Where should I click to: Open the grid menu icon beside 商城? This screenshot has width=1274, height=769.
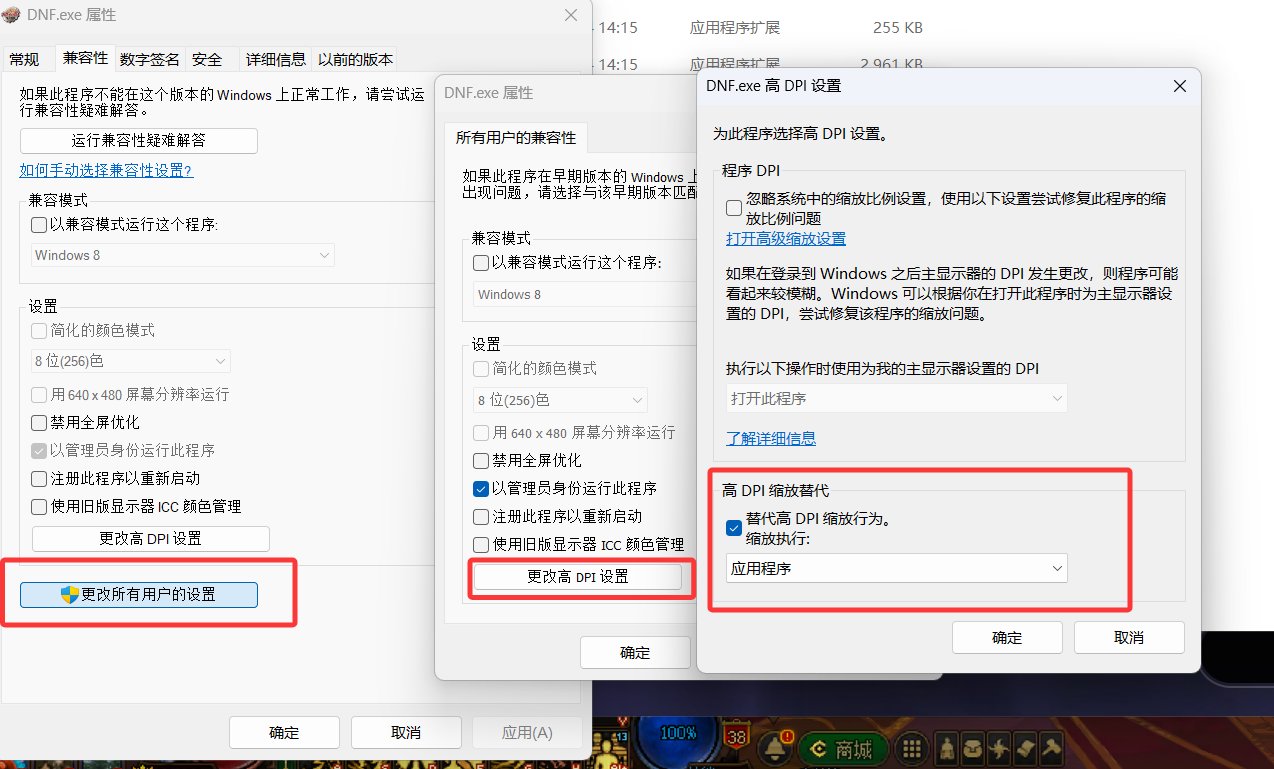tap(910, 748)
